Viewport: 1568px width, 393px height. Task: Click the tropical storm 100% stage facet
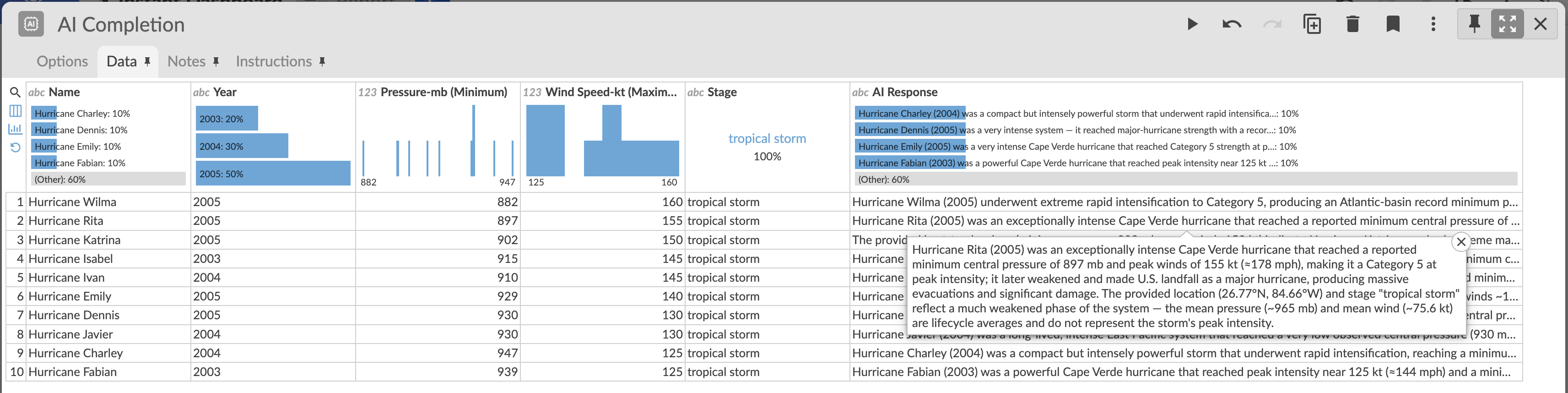767,147
